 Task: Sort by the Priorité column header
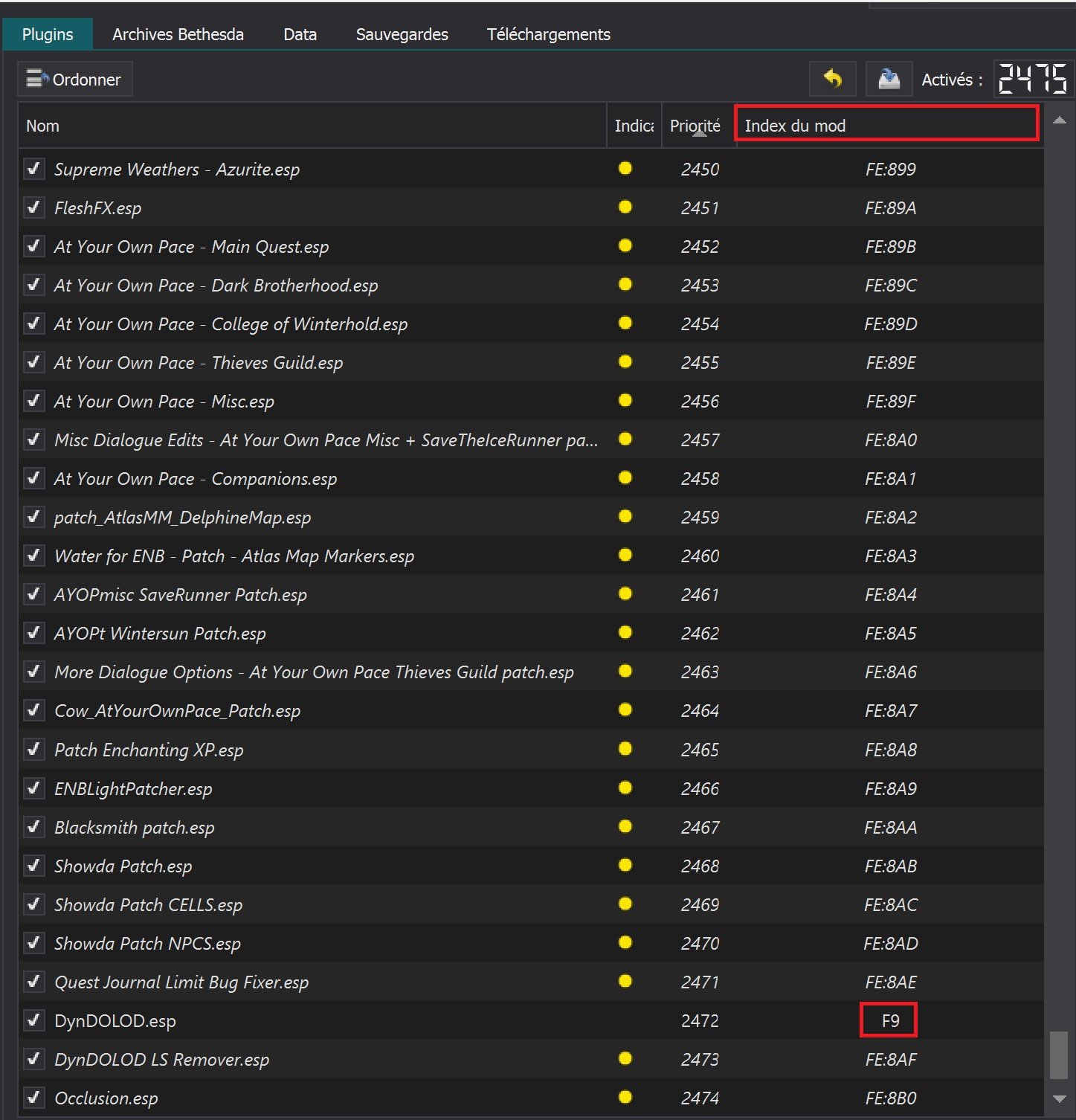click(x=699, y=126)
